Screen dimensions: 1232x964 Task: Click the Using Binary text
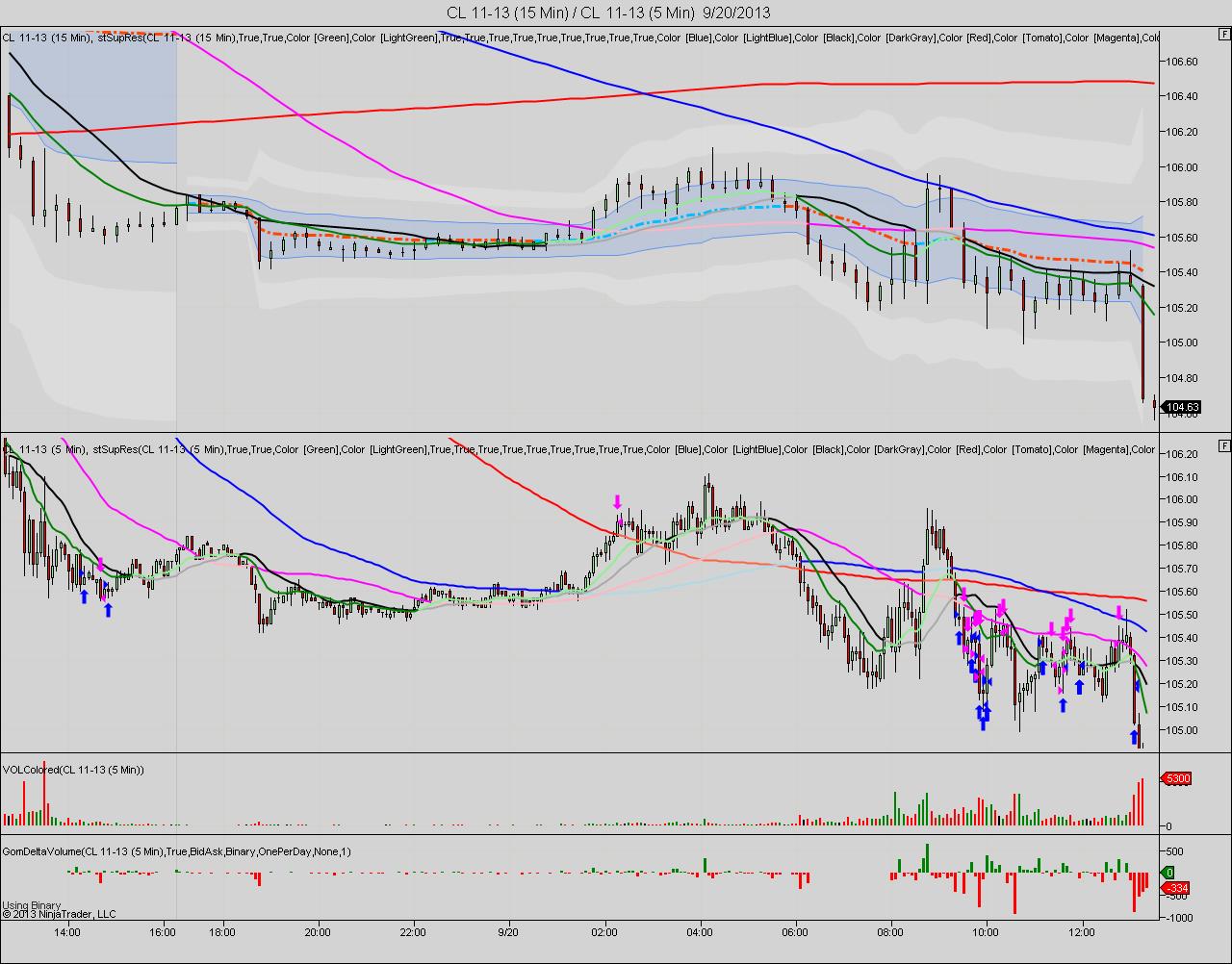coord(31,905)
